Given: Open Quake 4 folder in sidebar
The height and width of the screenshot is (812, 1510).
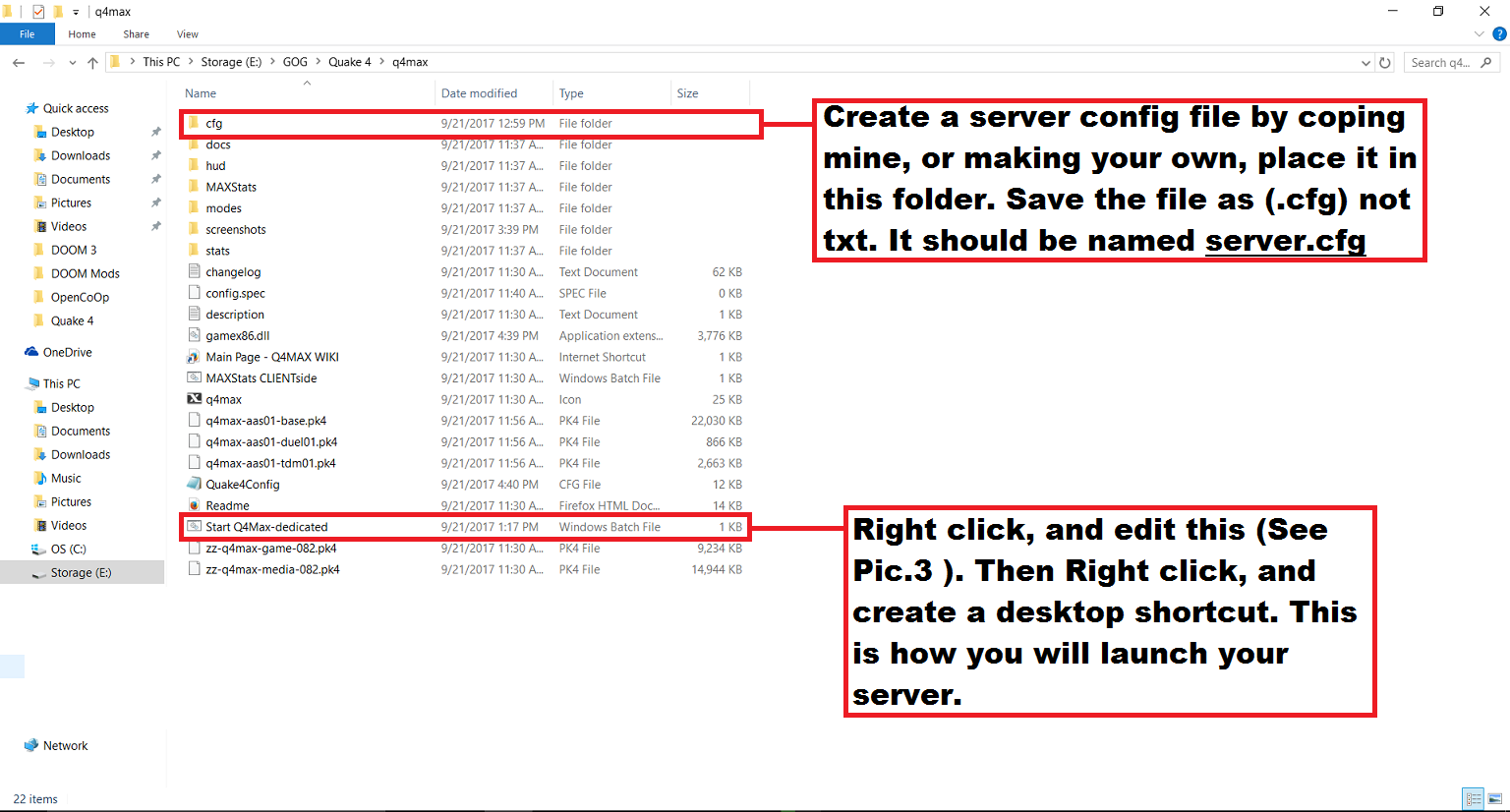Looking at the screenshot, I should point(72,320).
